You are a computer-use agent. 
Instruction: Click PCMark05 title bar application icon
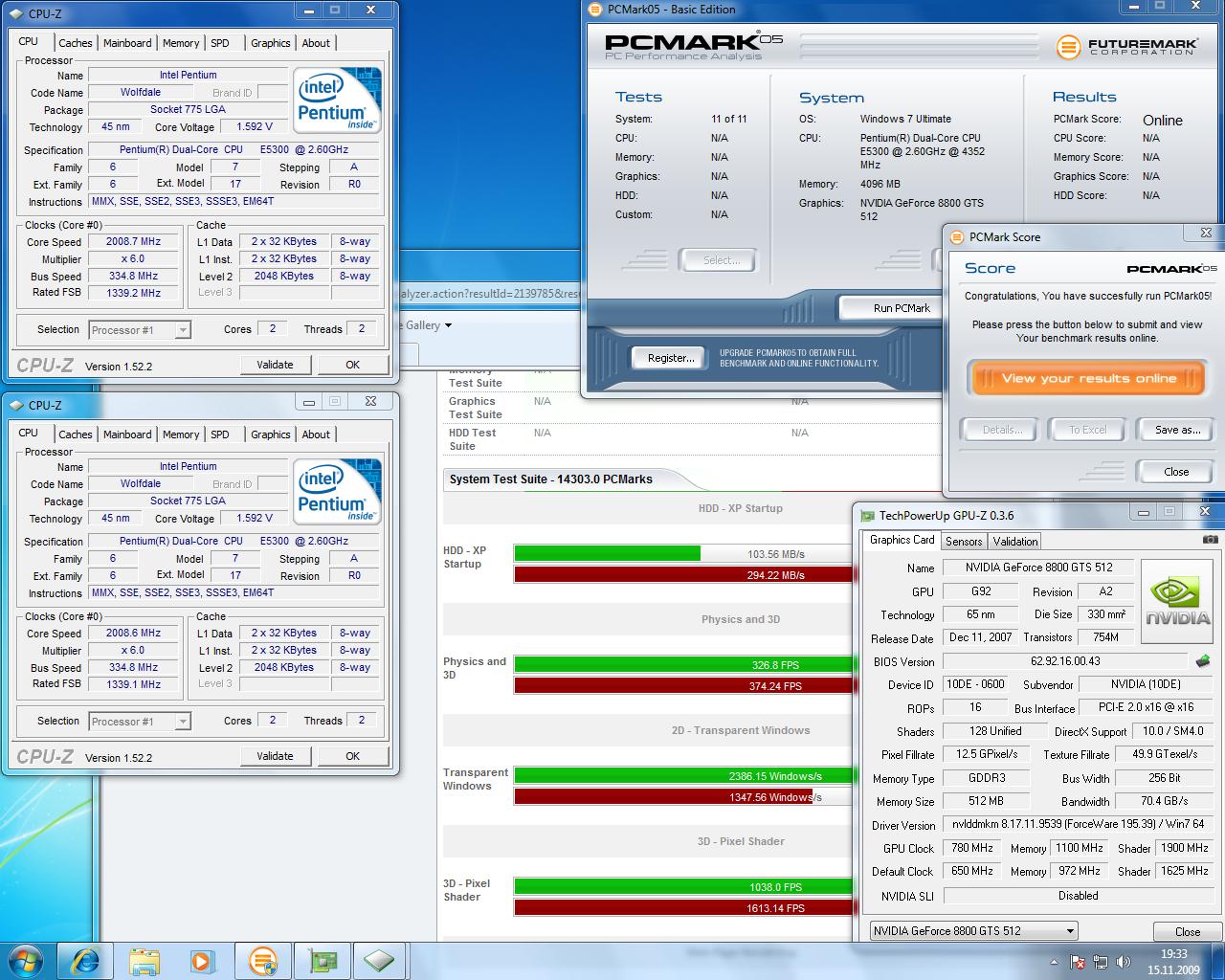pyautogui.click(x=596, y=10)
